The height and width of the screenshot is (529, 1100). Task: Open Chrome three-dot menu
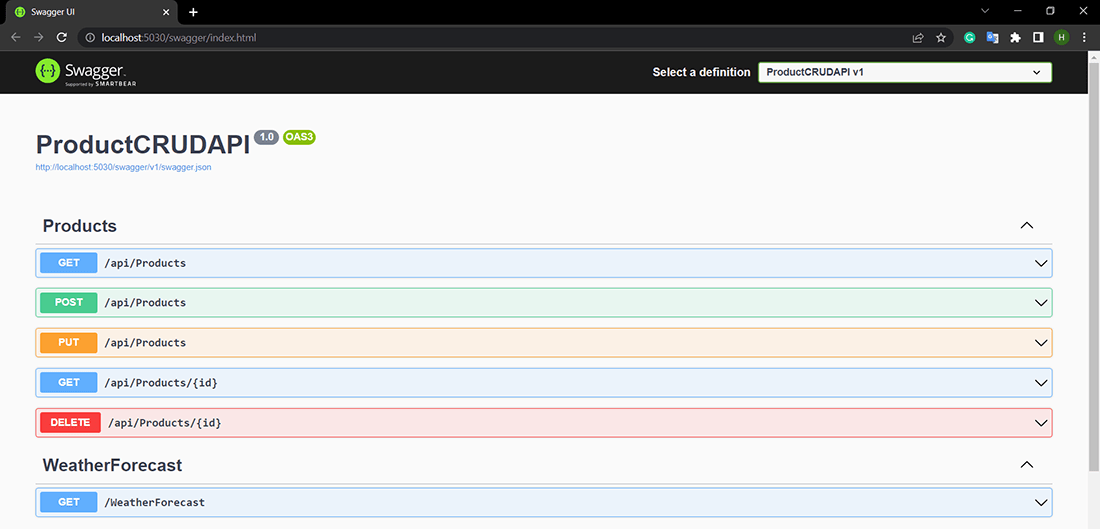[1085, 38]
